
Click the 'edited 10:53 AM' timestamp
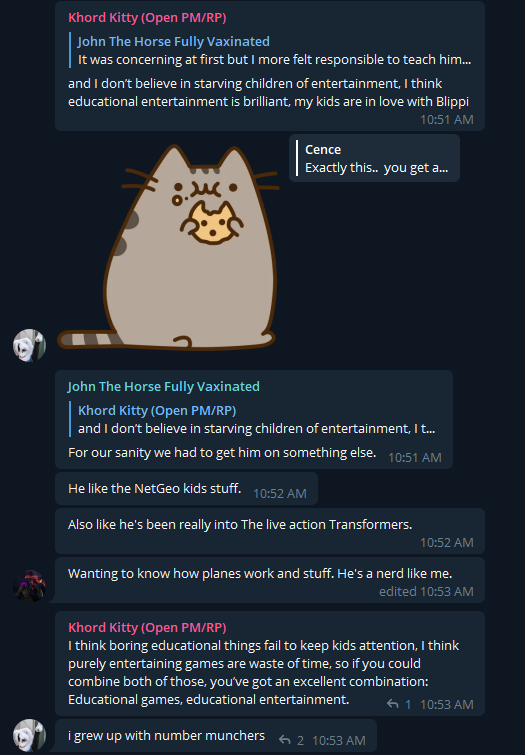click(426, 591)
